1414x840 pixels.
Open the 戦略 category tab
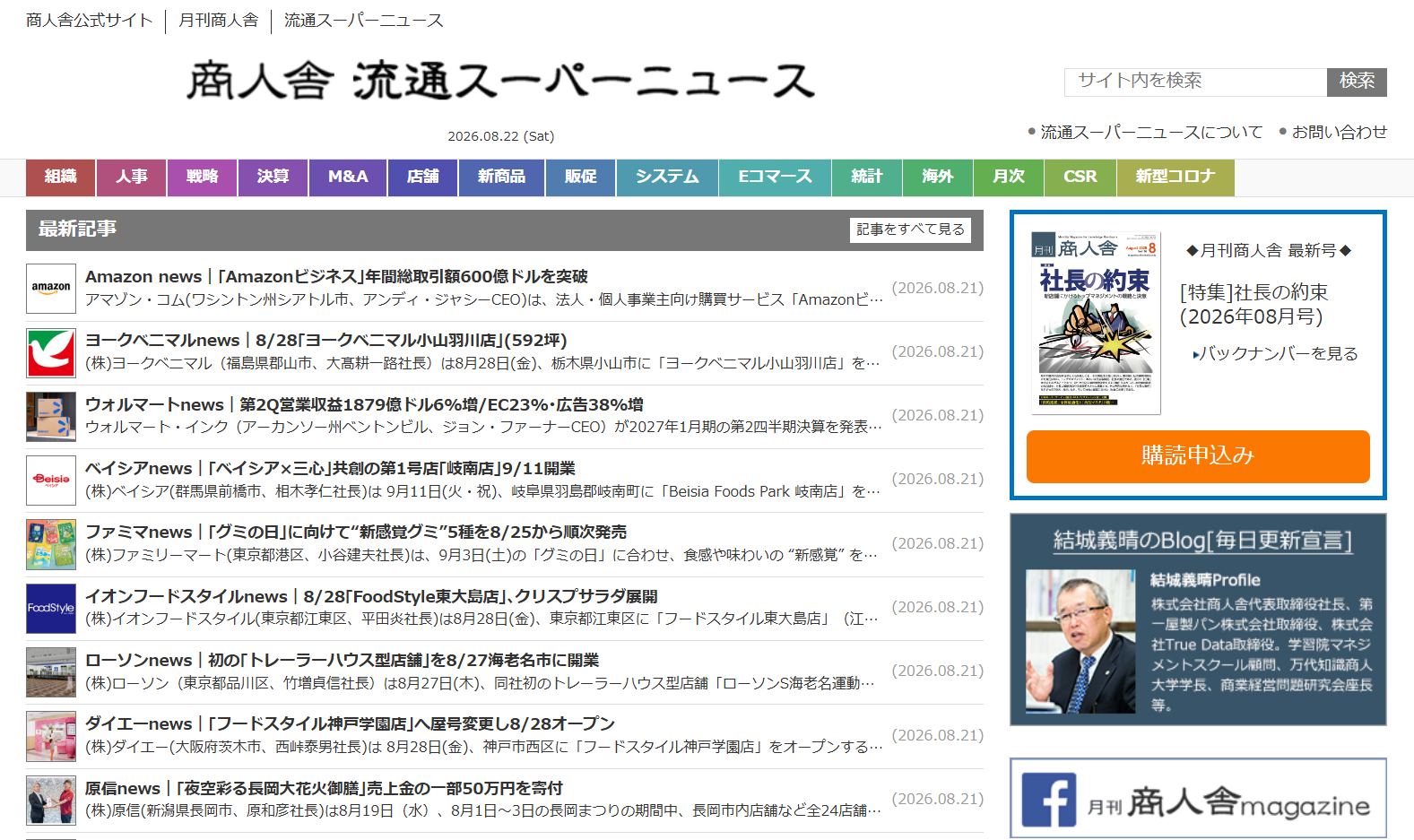click(202, 178)
